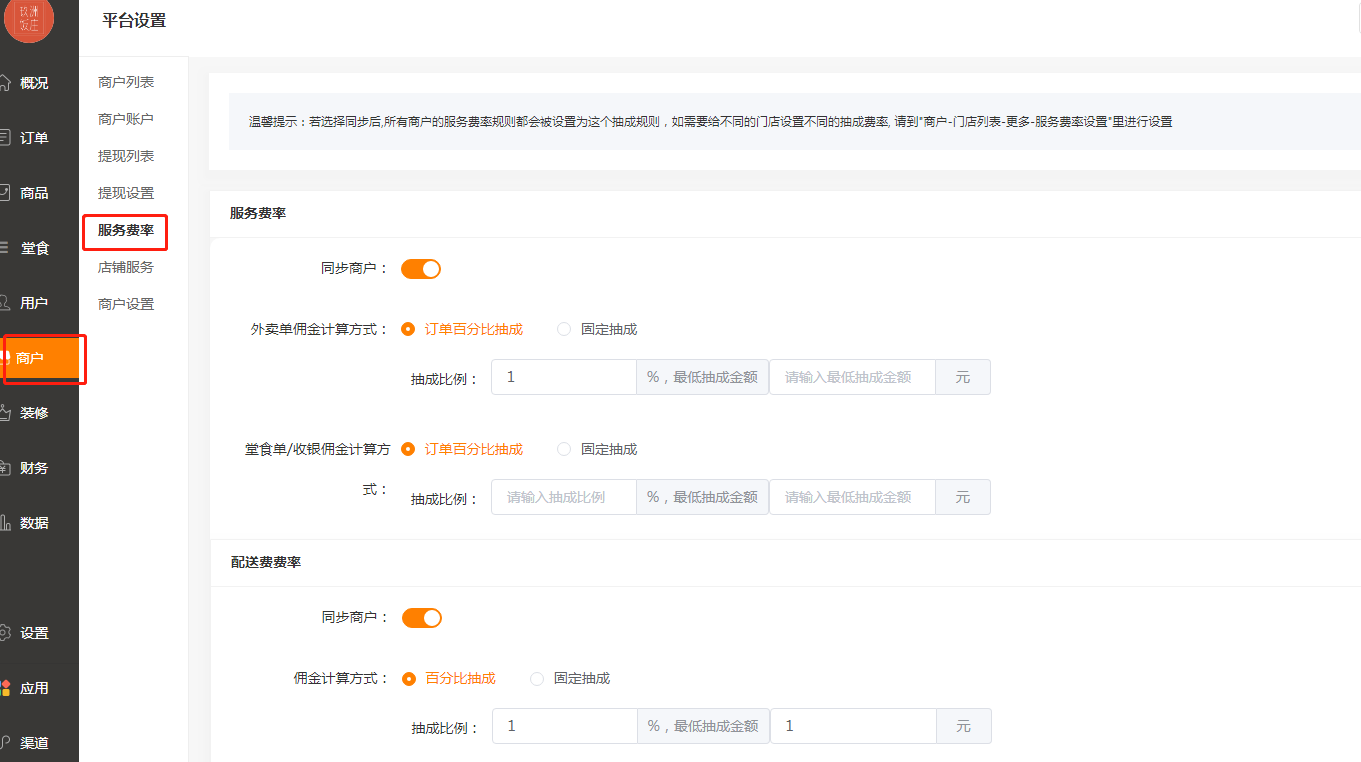
Task: Open the 装修 decoration section
Action: [x=34, y=413]
